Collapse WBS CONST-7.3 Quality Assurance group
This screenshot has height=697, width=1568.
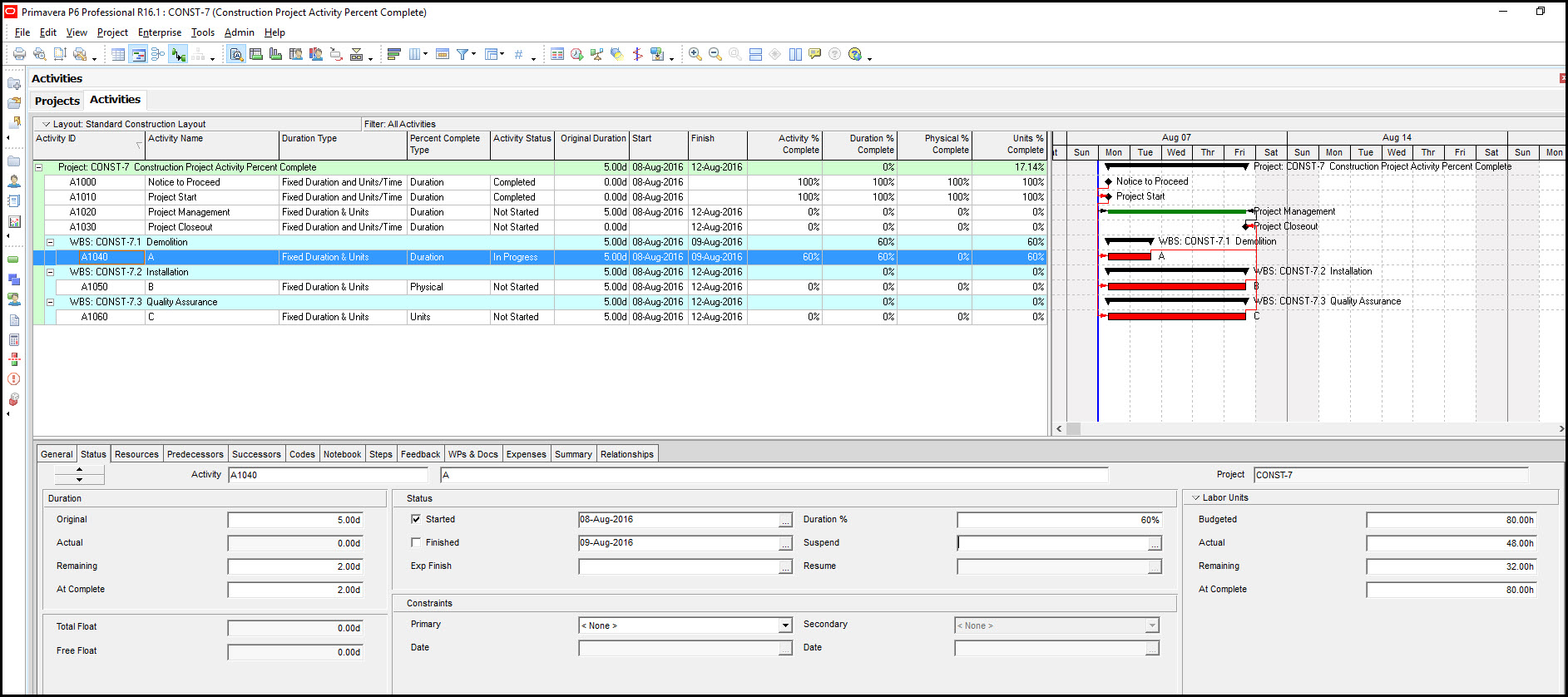[50, 302]
